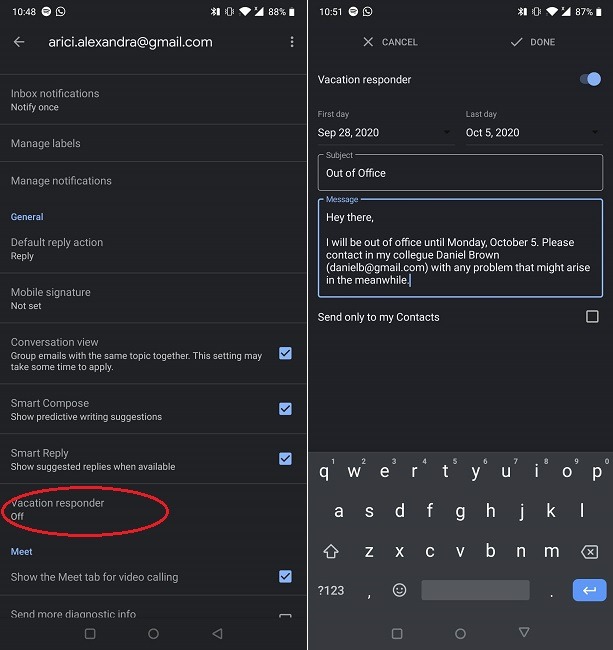Tap the blue enter key
This screenshot has height=650, width=613.
[x=589, y=590]
